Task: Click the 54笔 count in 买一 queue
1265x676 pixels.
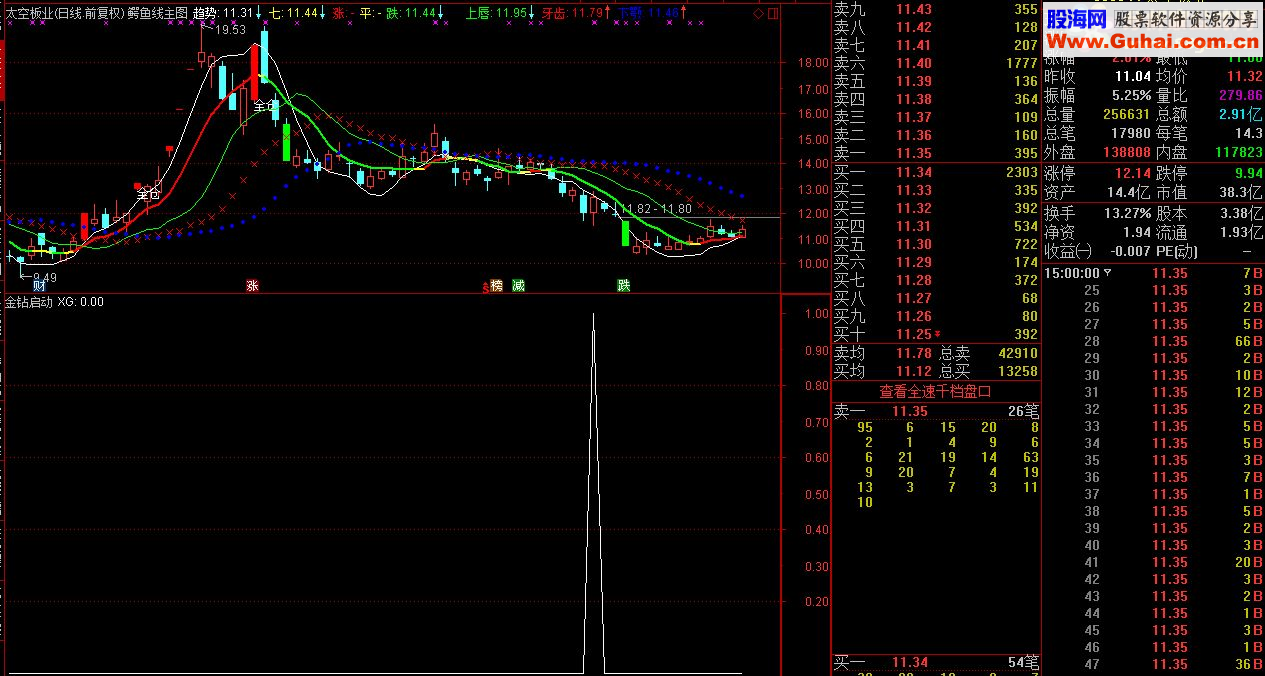Action: (1023, 662)
